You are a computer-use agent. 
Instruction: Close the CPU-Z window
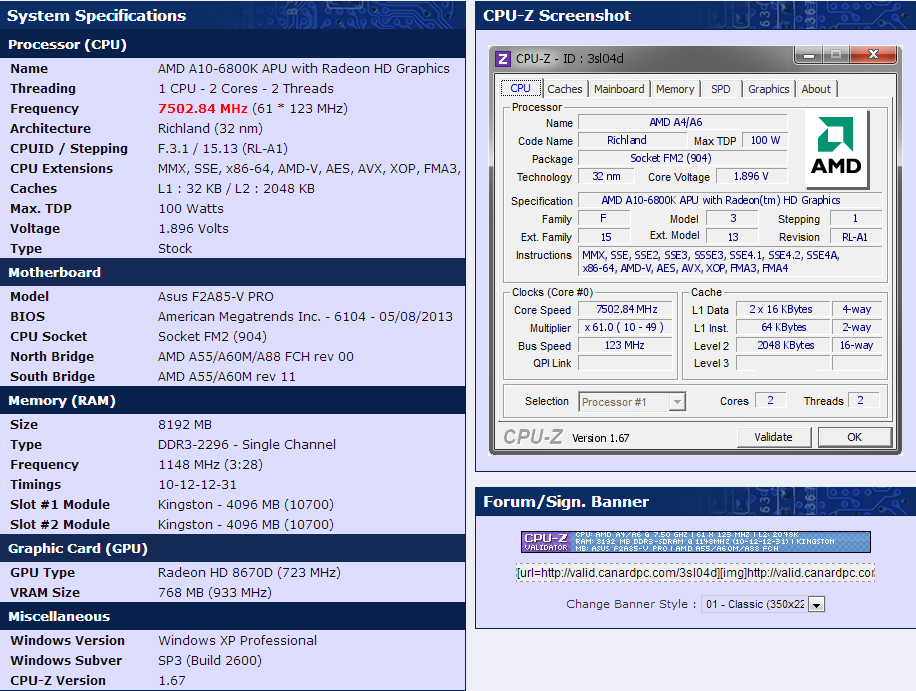(x=873, y=55)
